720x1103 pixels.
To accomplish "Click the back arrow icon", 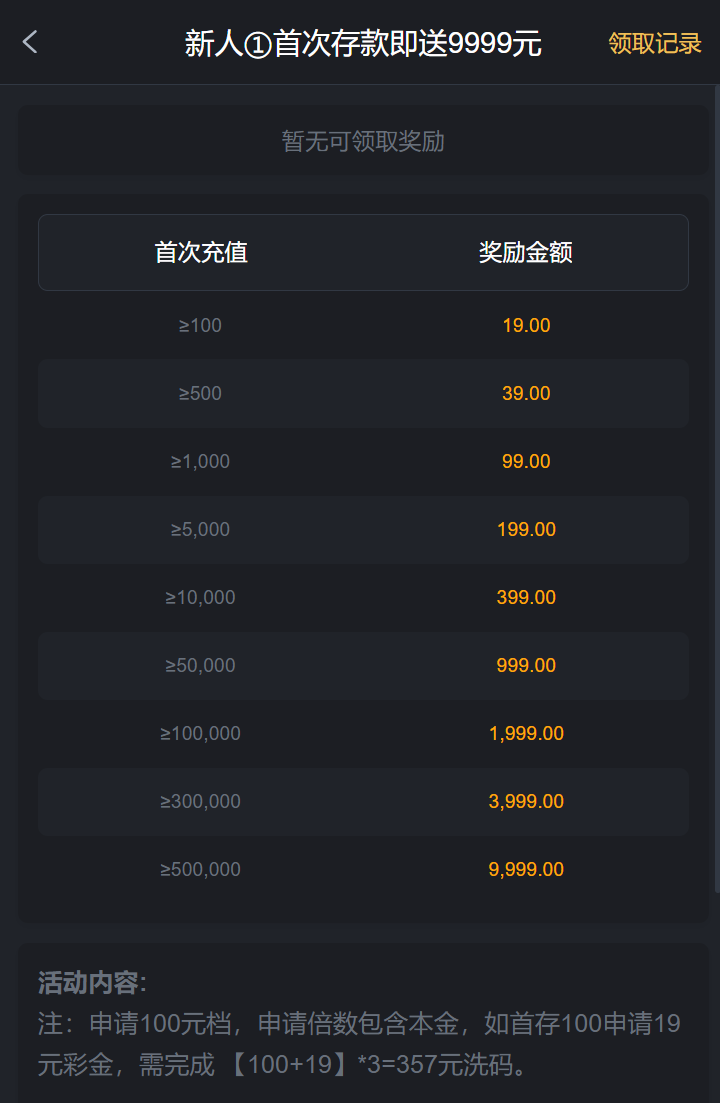I will [30, 42].
